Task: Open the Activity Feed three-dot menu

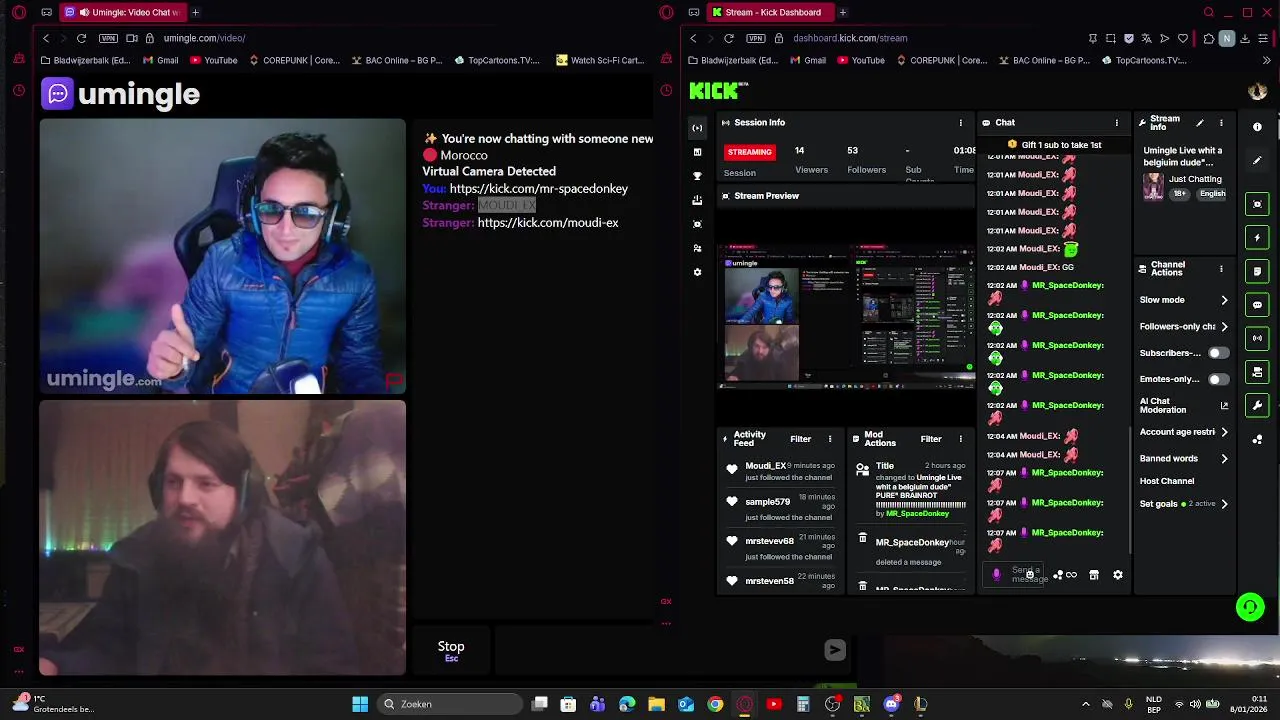Action: point(830,439)
